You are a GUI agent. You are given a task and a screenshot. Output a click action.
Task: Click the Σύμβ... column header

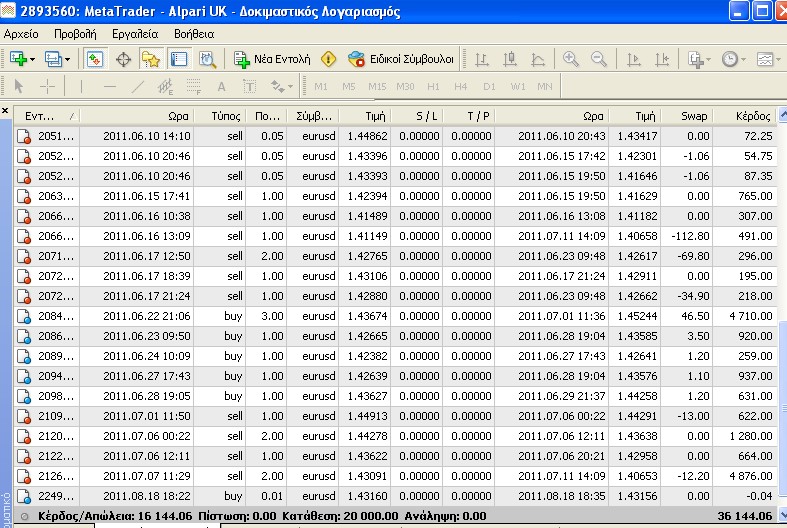click(313, 116)
